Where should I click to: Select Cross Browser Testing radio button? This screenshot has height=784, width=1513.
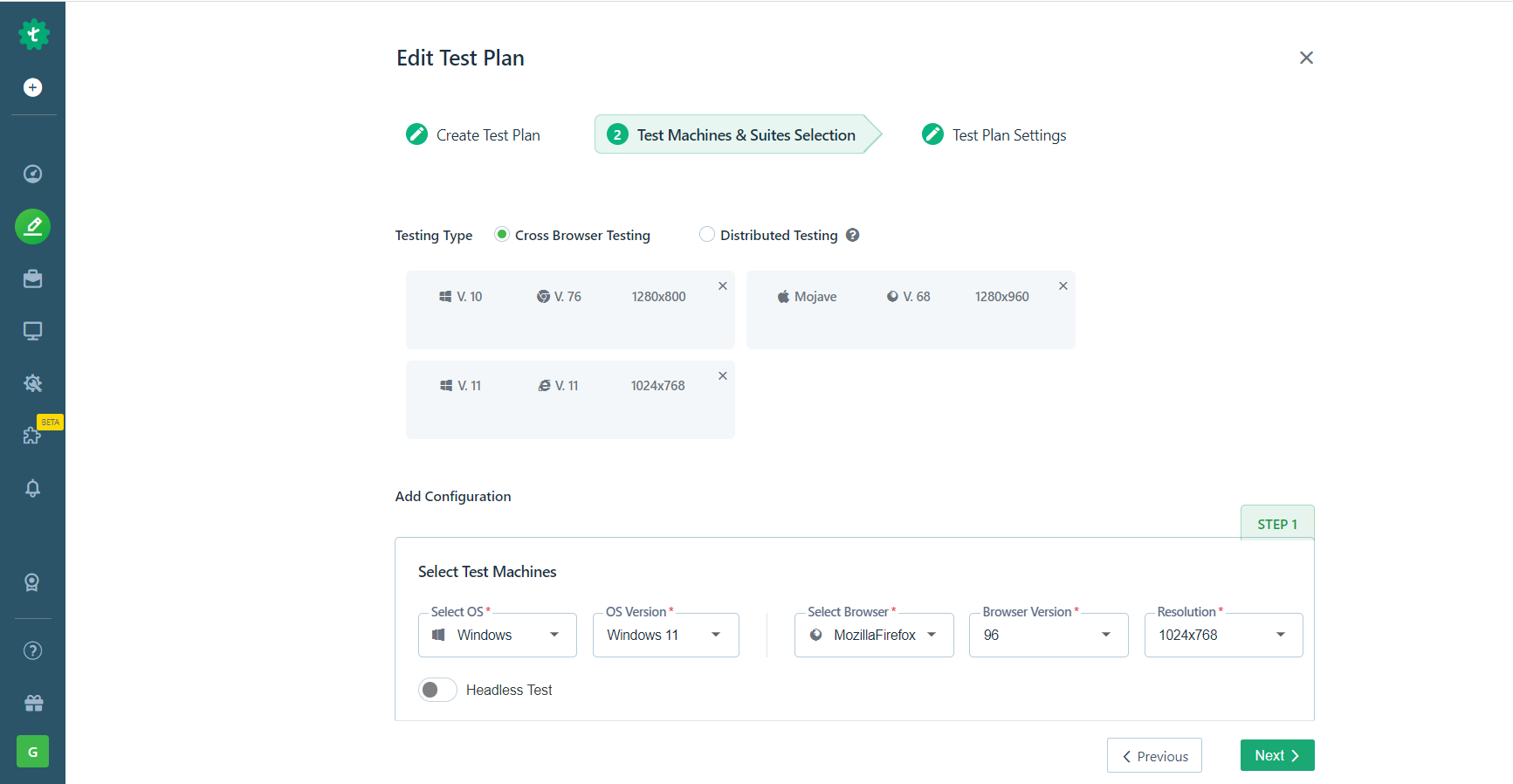click(x=502, y=234)
